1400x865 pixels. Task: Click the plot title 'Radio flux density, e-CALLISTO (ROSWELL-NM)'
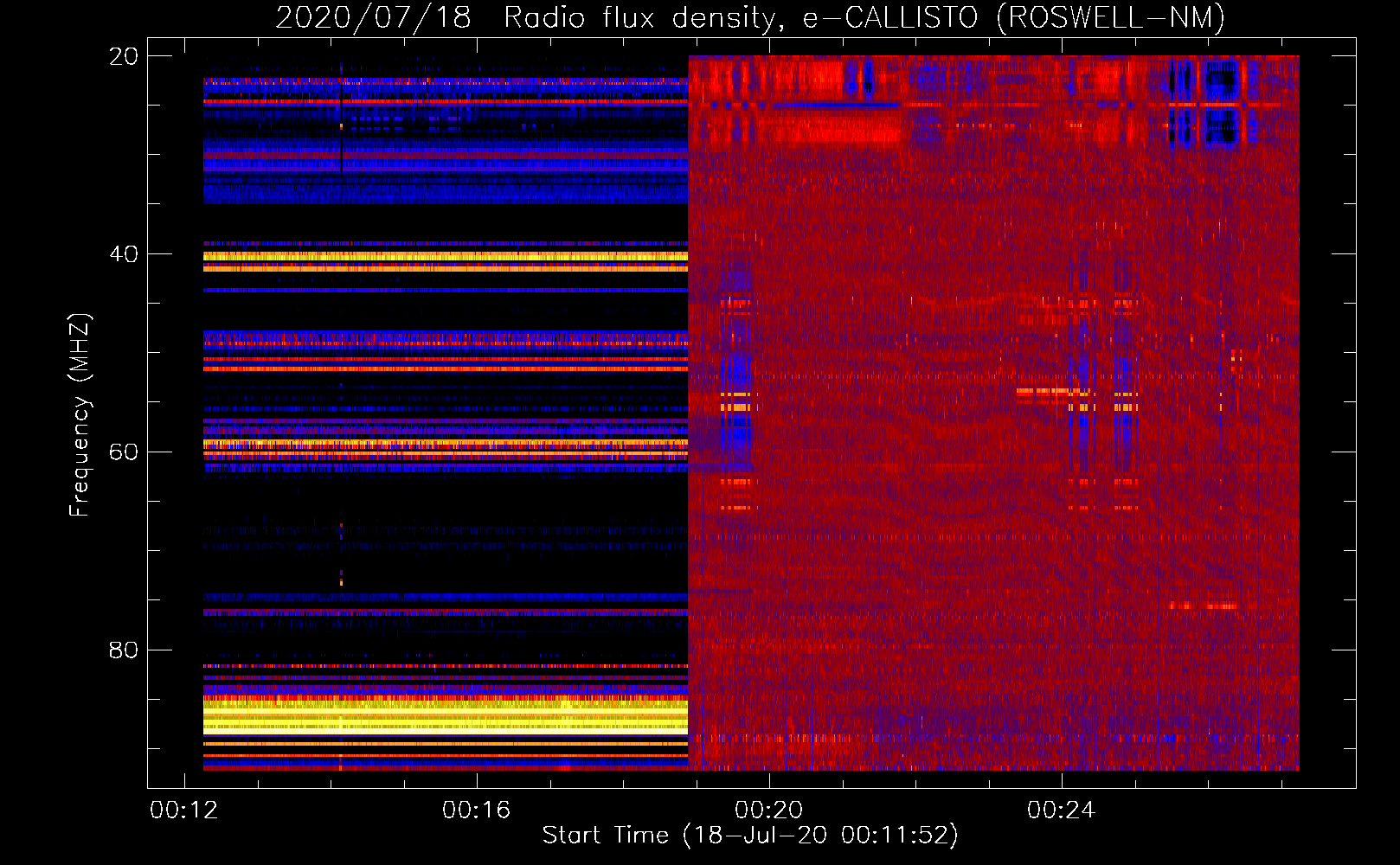tap(864, 17)
